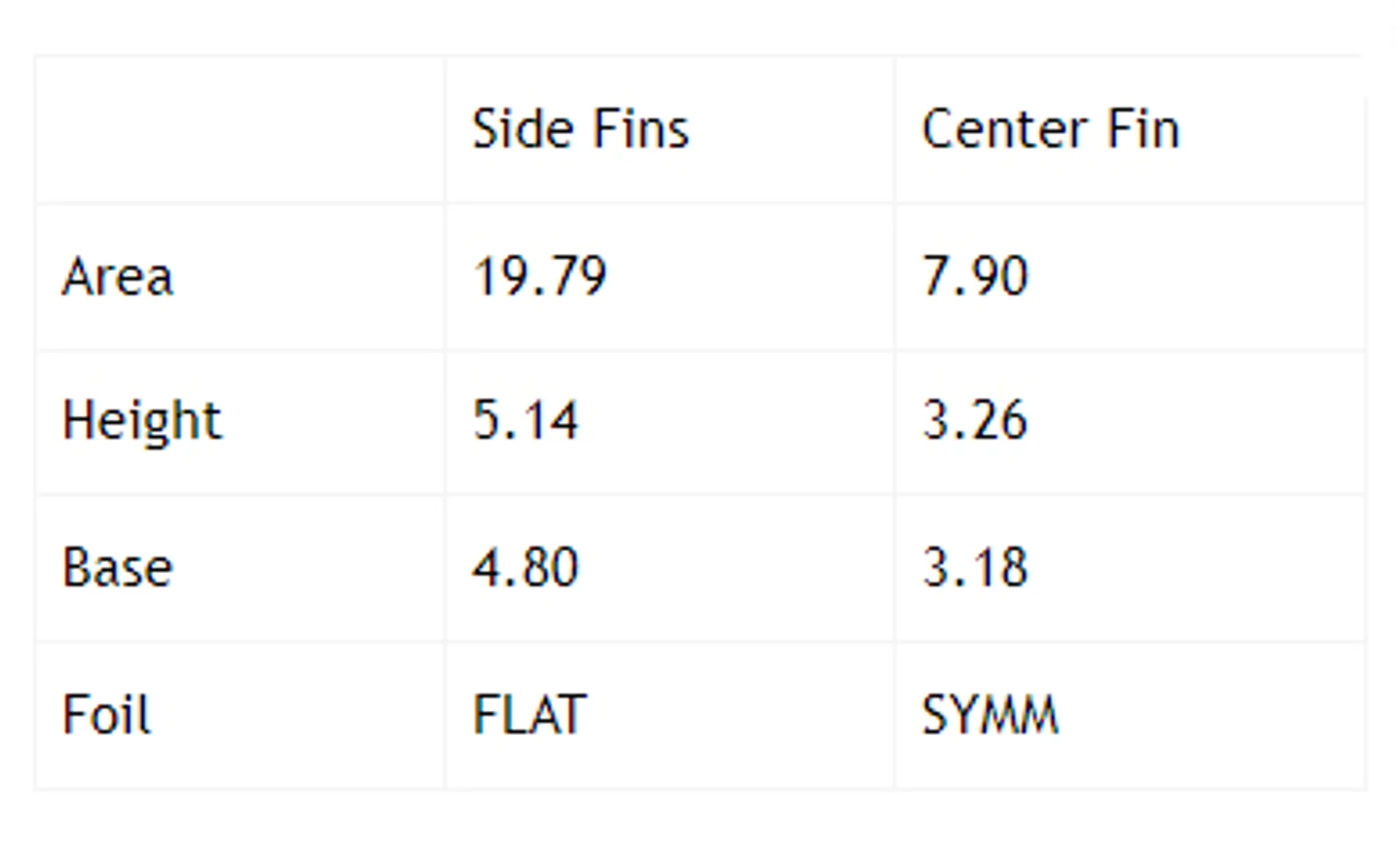This screenshot has height=845, width=1400.
Task: Select the FLAT foil cell
Action: [529, 714]
